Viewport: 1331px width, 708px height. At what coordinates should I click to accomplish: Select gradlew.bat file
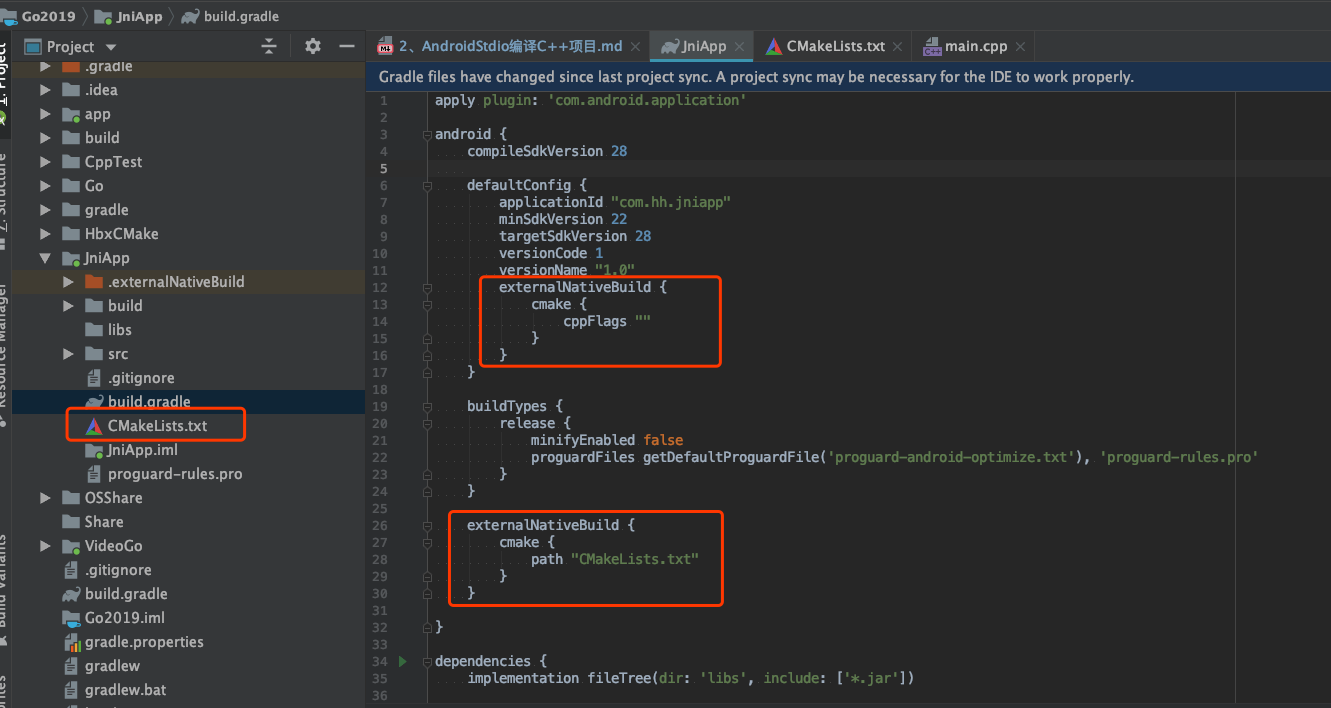tap(126, 690)
